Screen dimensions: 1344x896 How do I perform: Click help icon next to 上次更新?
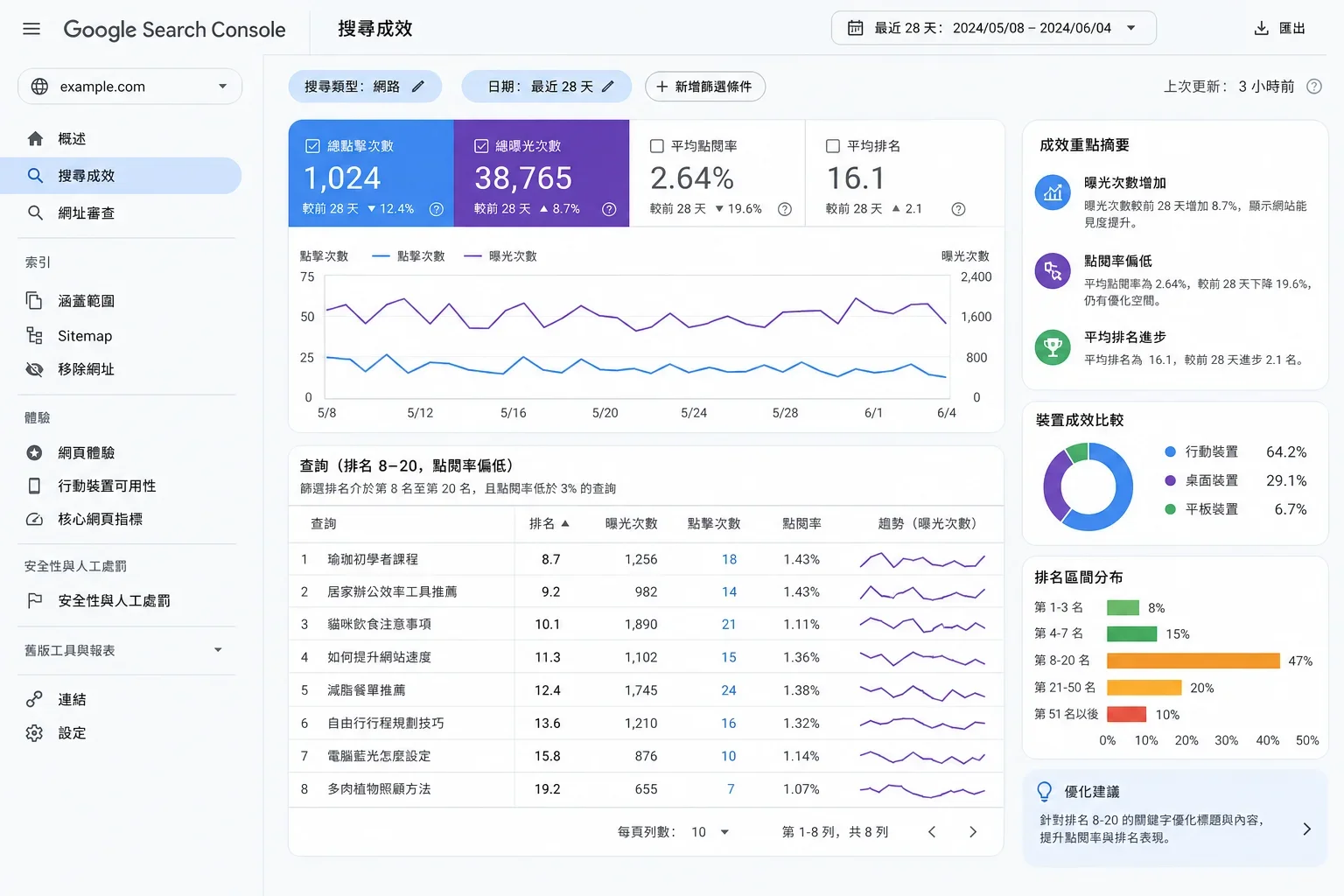pyautogui.click(x=1313, y=87)
